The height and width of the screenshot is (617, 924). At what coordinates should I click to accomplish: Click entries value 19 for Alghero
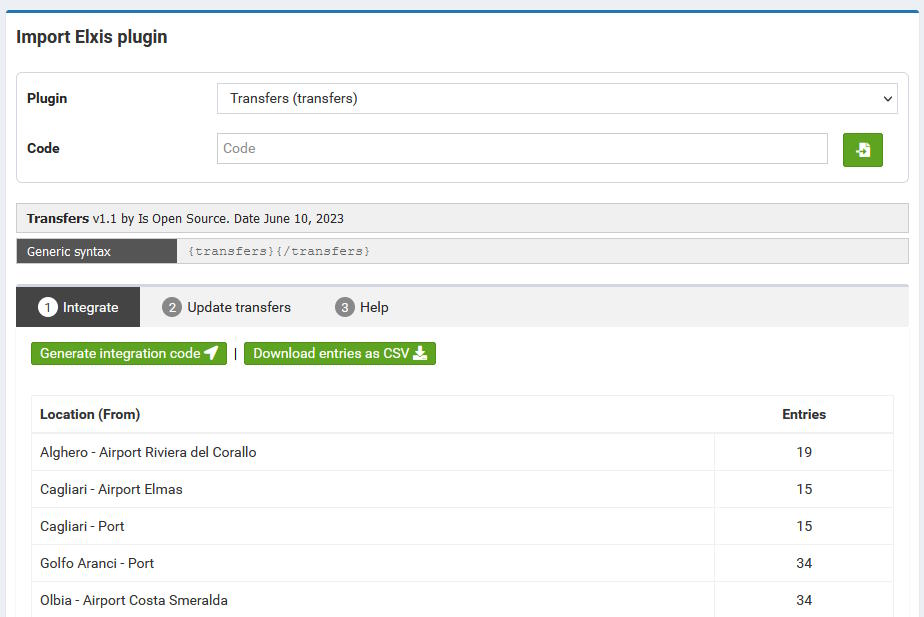pyautogui.click(x=804, y=452)
